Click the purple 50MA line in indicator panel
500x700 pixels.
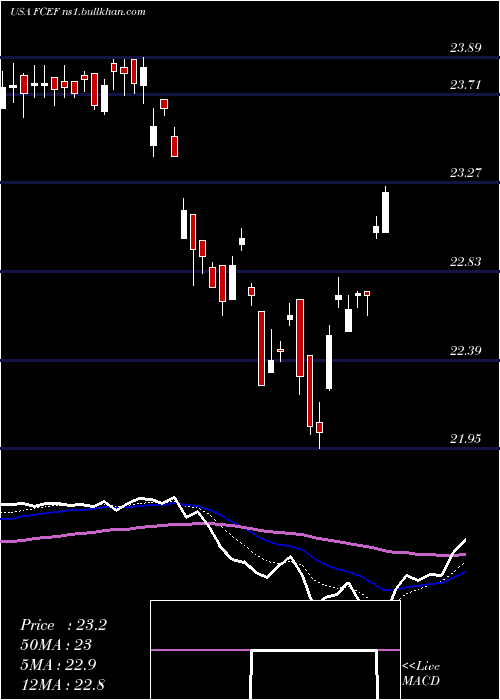coord(232,538)
